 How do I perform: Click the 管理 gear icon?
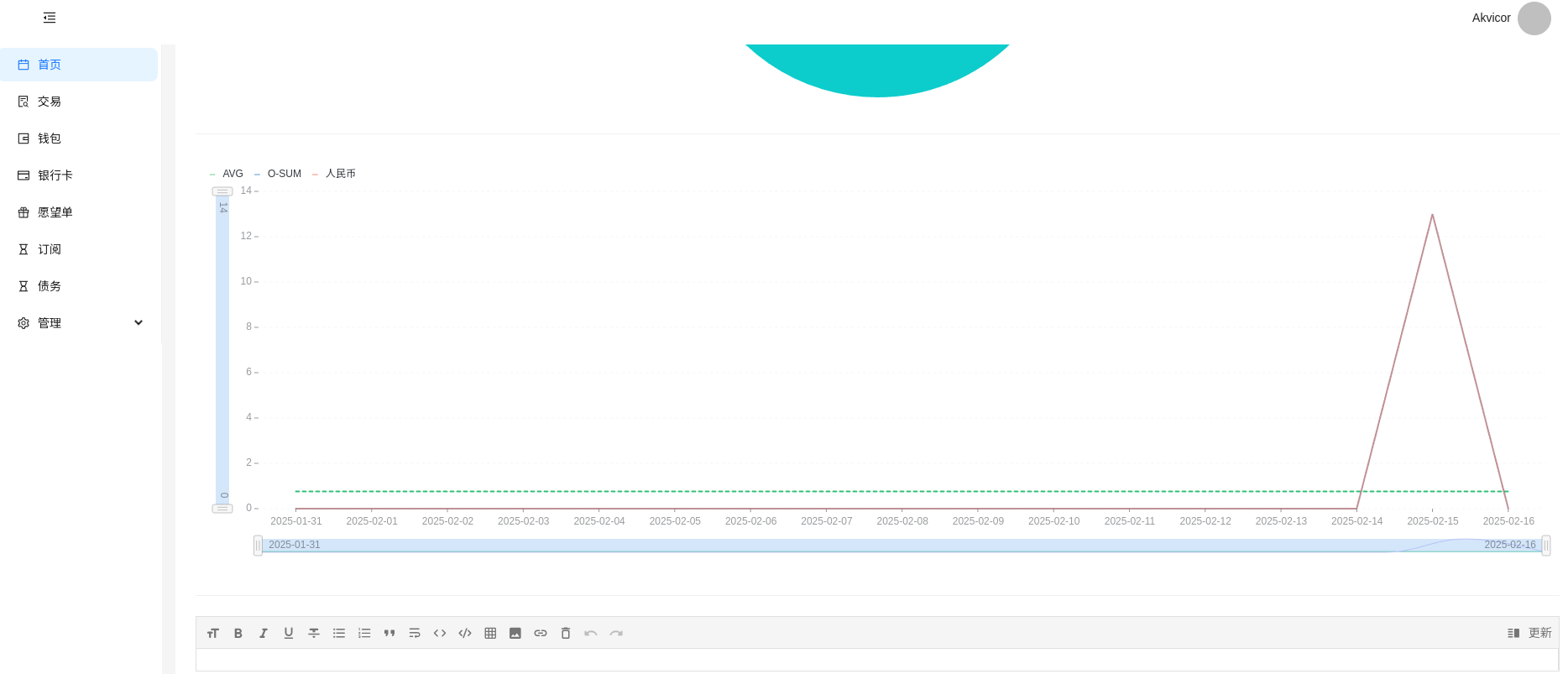point(24,323)
